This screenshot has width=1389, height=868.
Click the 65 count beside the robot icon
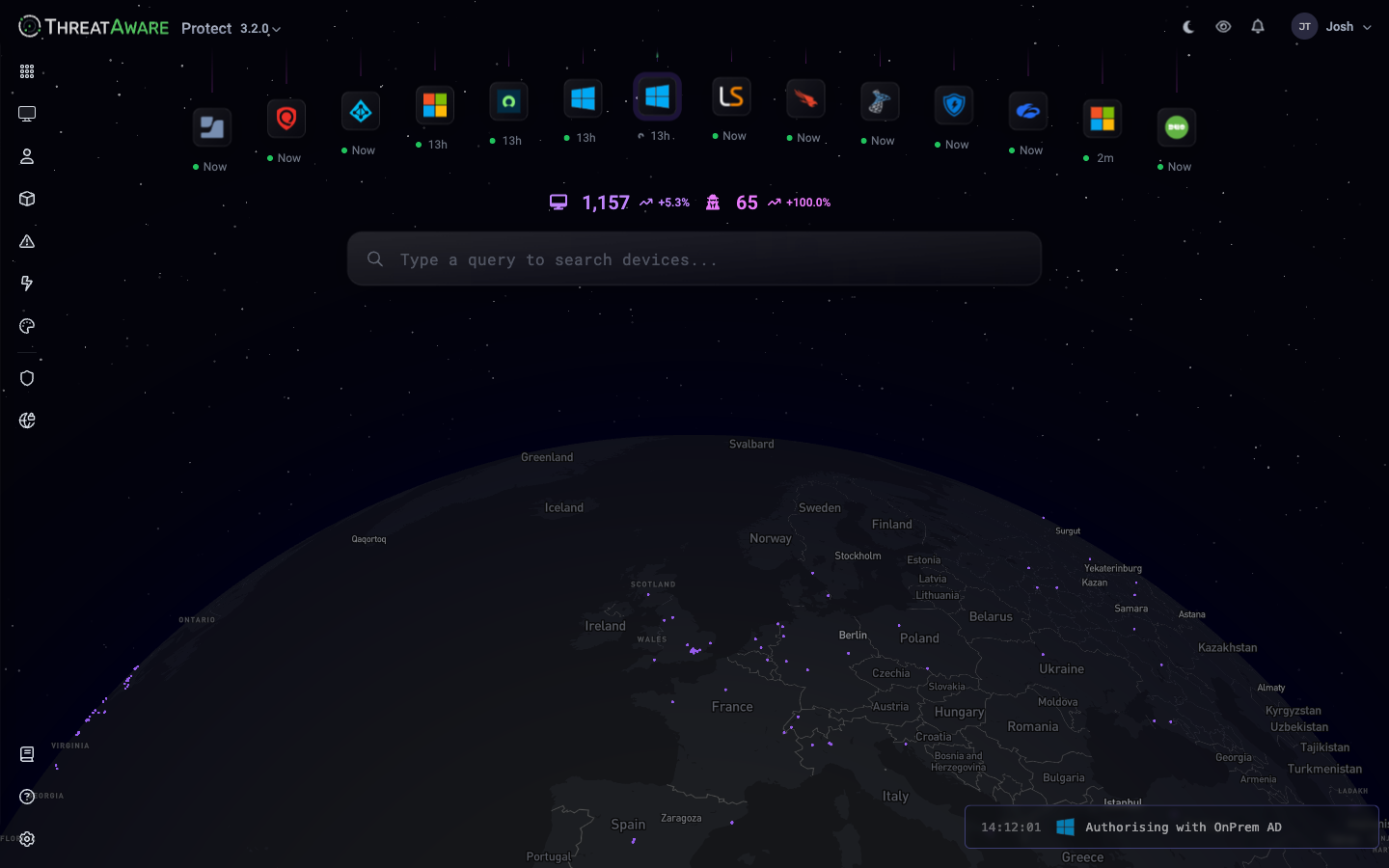pos(747,203)
